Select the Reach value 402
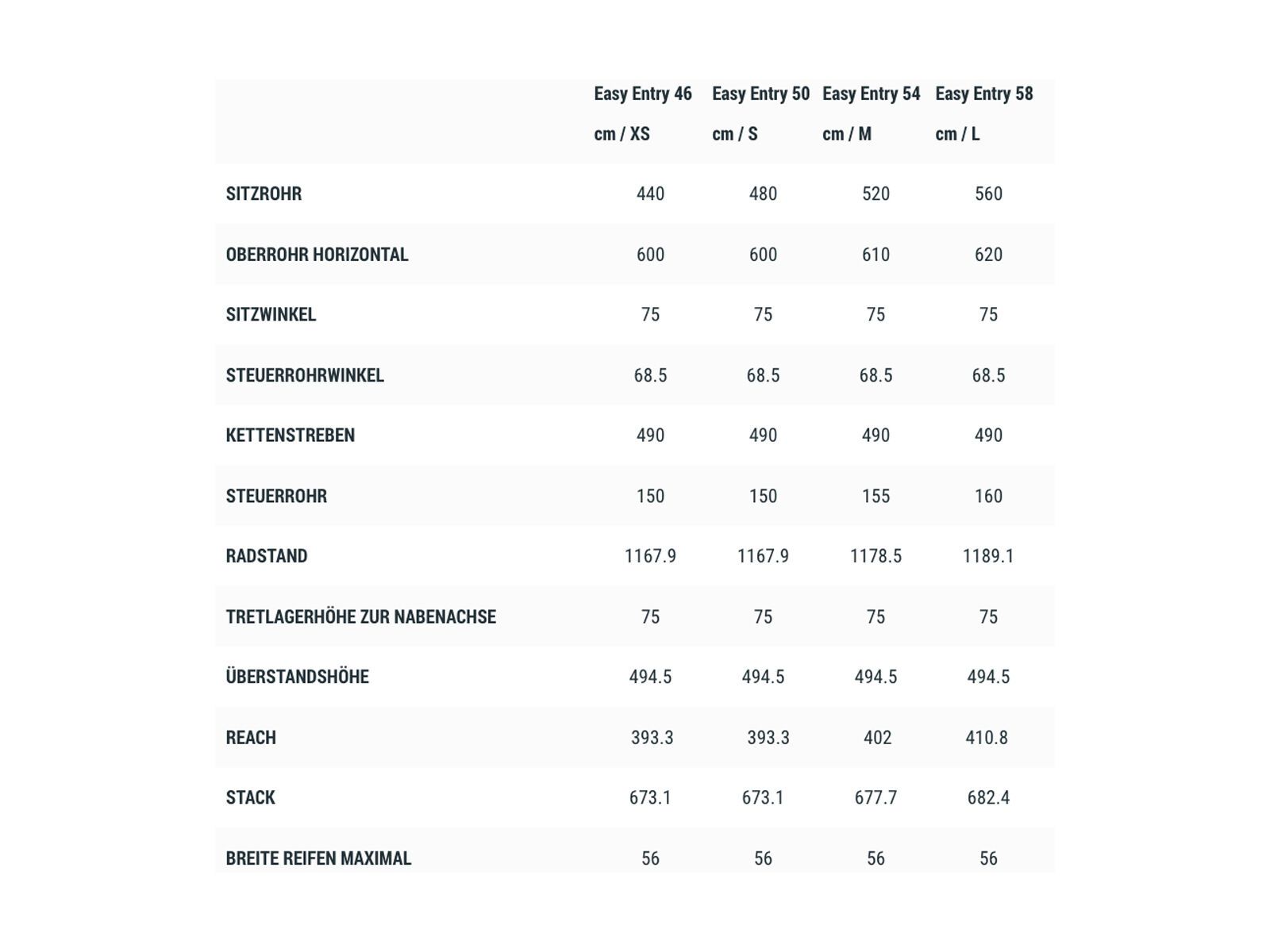The image size is (1270, 952). [877, 738]
